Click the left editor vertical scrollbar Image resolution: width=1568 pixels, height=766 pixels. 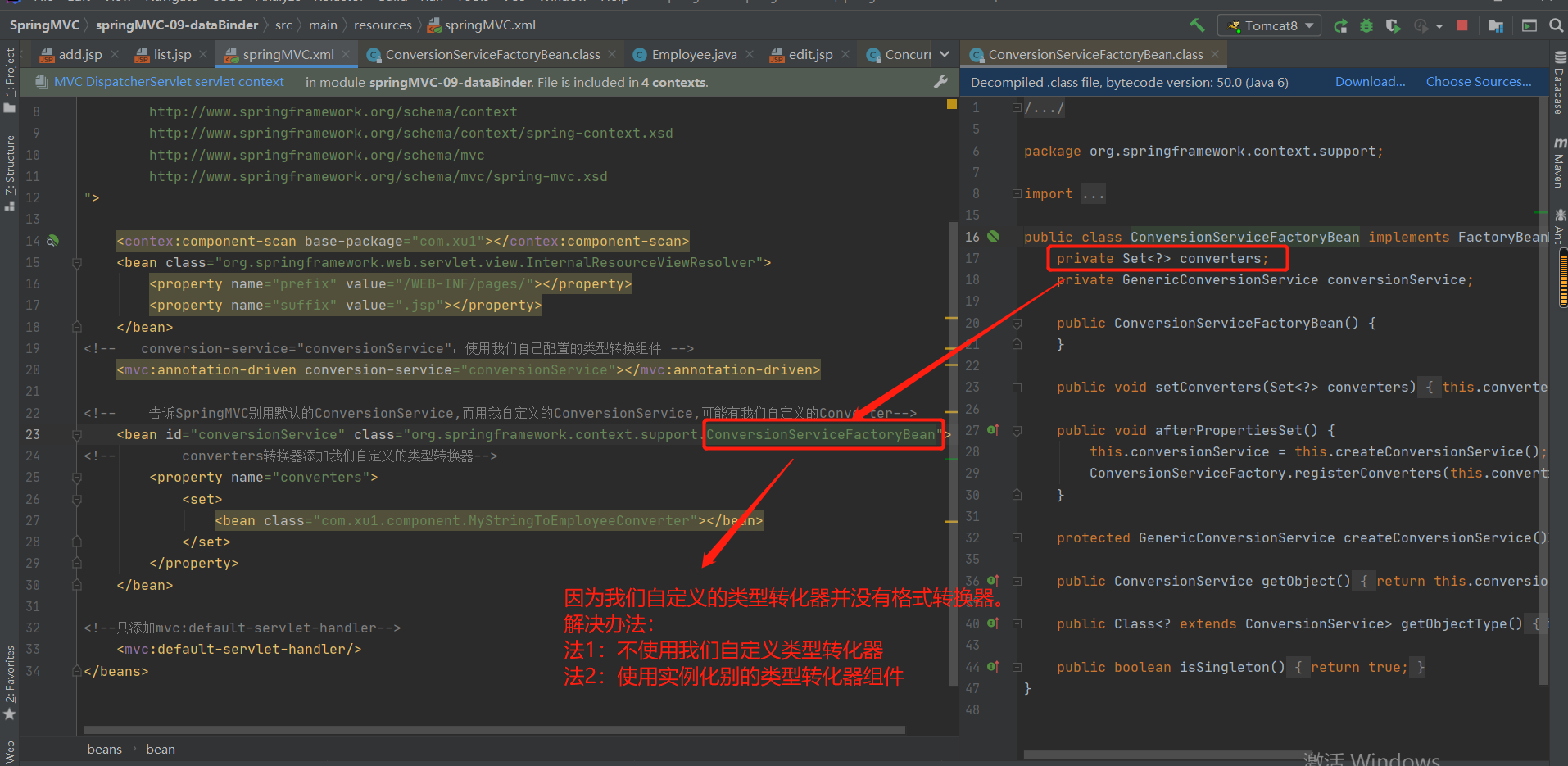pyautogui.click(x=953, y=453)
